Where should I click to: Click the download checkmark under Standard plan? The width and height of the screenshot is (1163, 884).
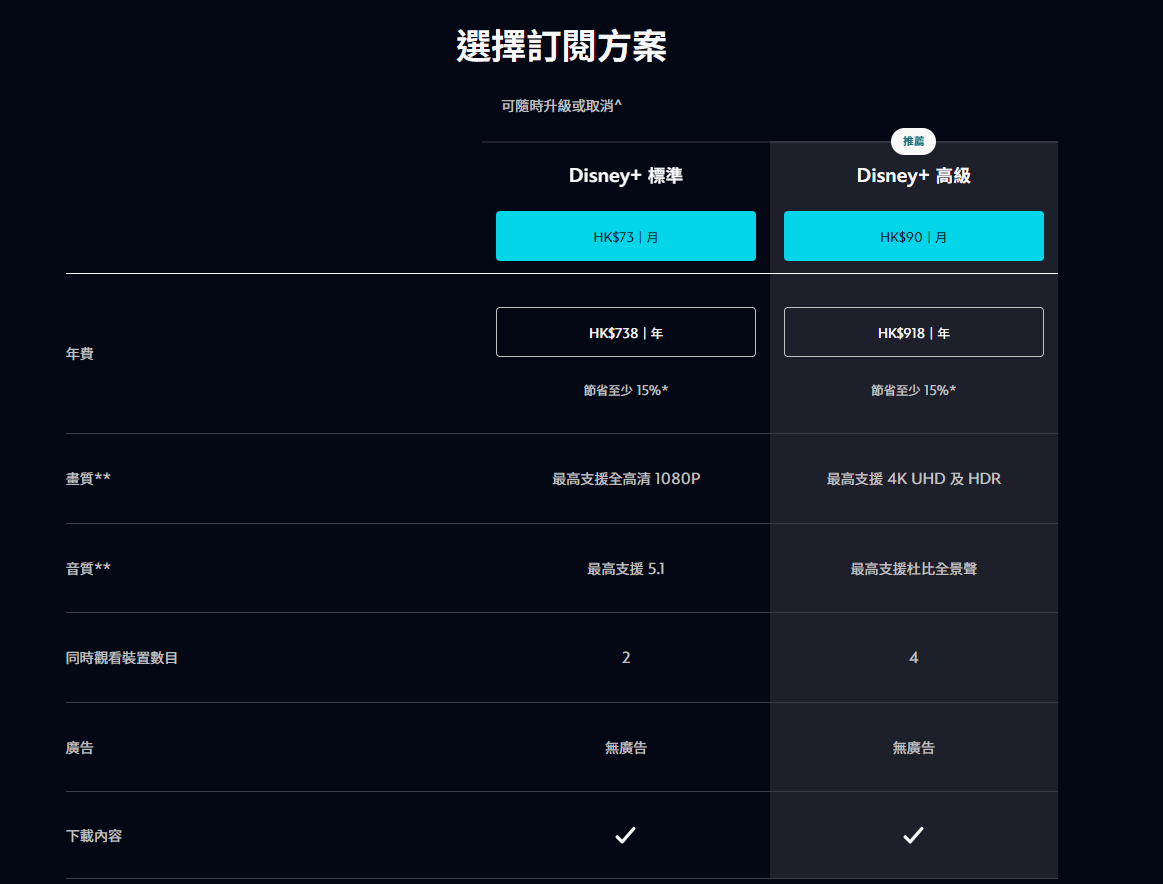tap(625, 835)
